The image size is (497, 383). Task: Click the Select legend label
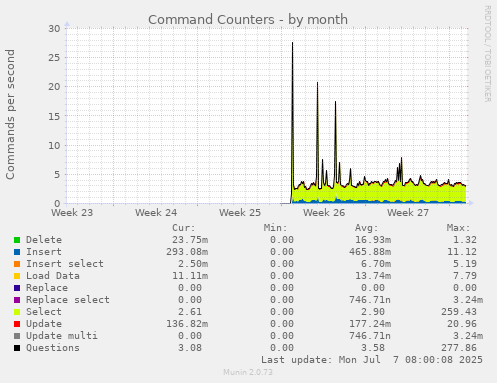tap(44, 312)
